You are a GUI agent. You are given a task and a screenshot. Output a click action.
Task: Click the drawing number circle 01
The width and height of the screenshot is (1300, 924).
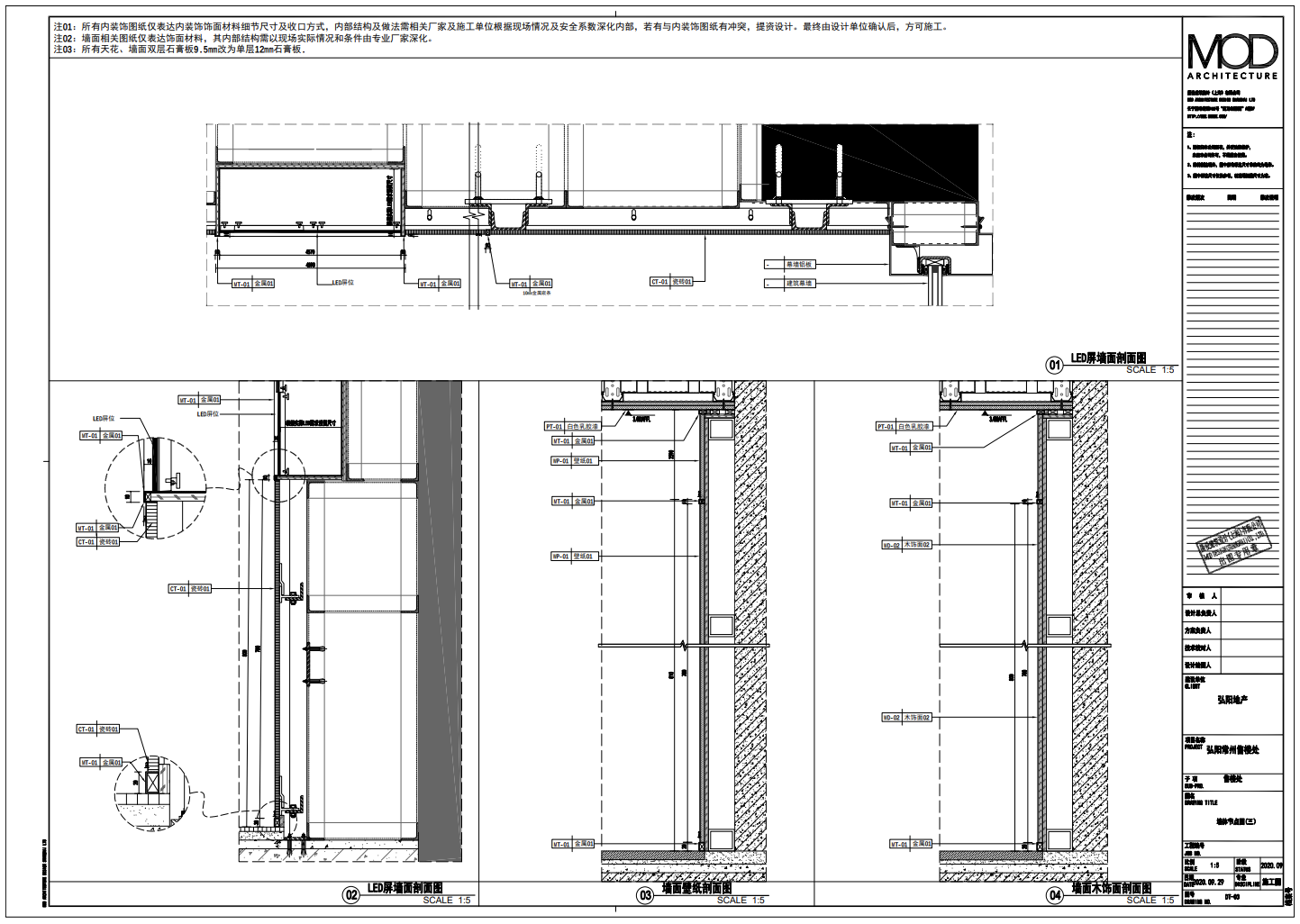1054,365
